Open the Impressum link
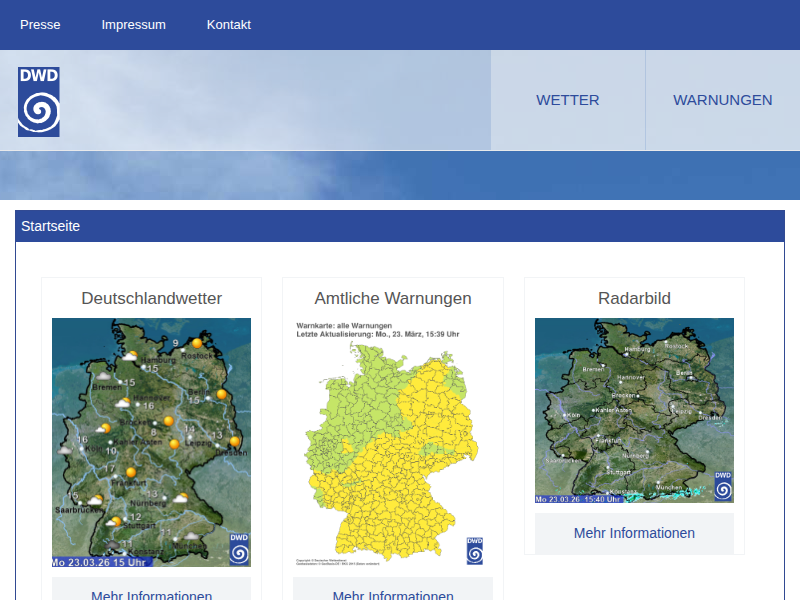800x600 pixels. point(133,25)
